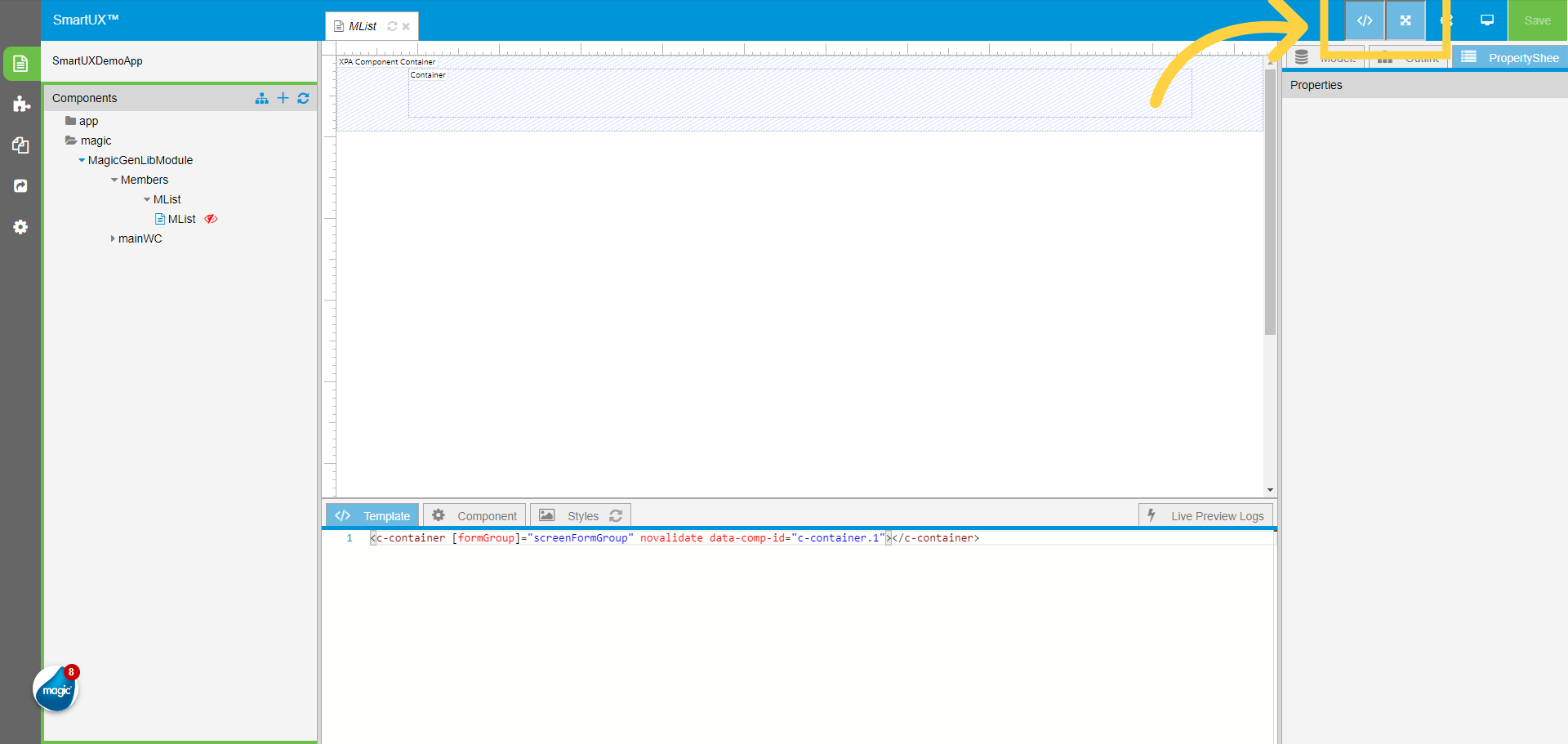Collapse the MagicGenLibModule tree node
1568x744 pixels.
[81, 160]
